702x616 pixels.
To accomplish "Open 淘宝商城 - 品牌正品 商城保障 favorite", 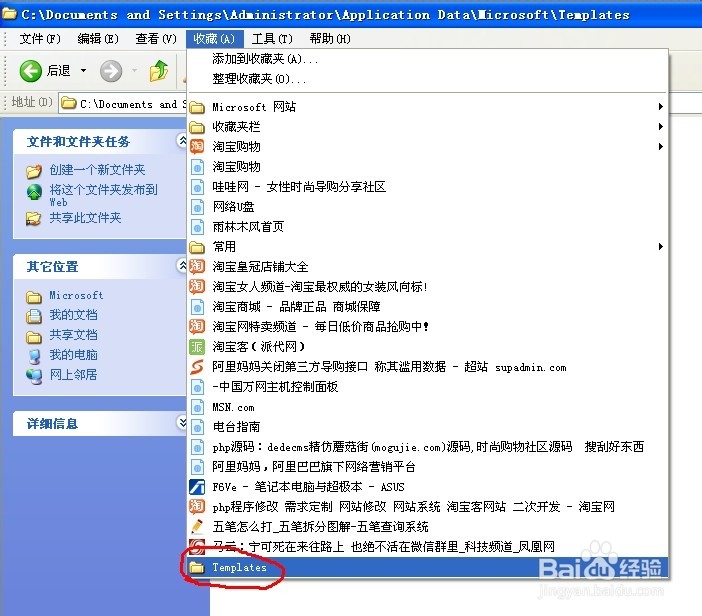I will [296, 307].
